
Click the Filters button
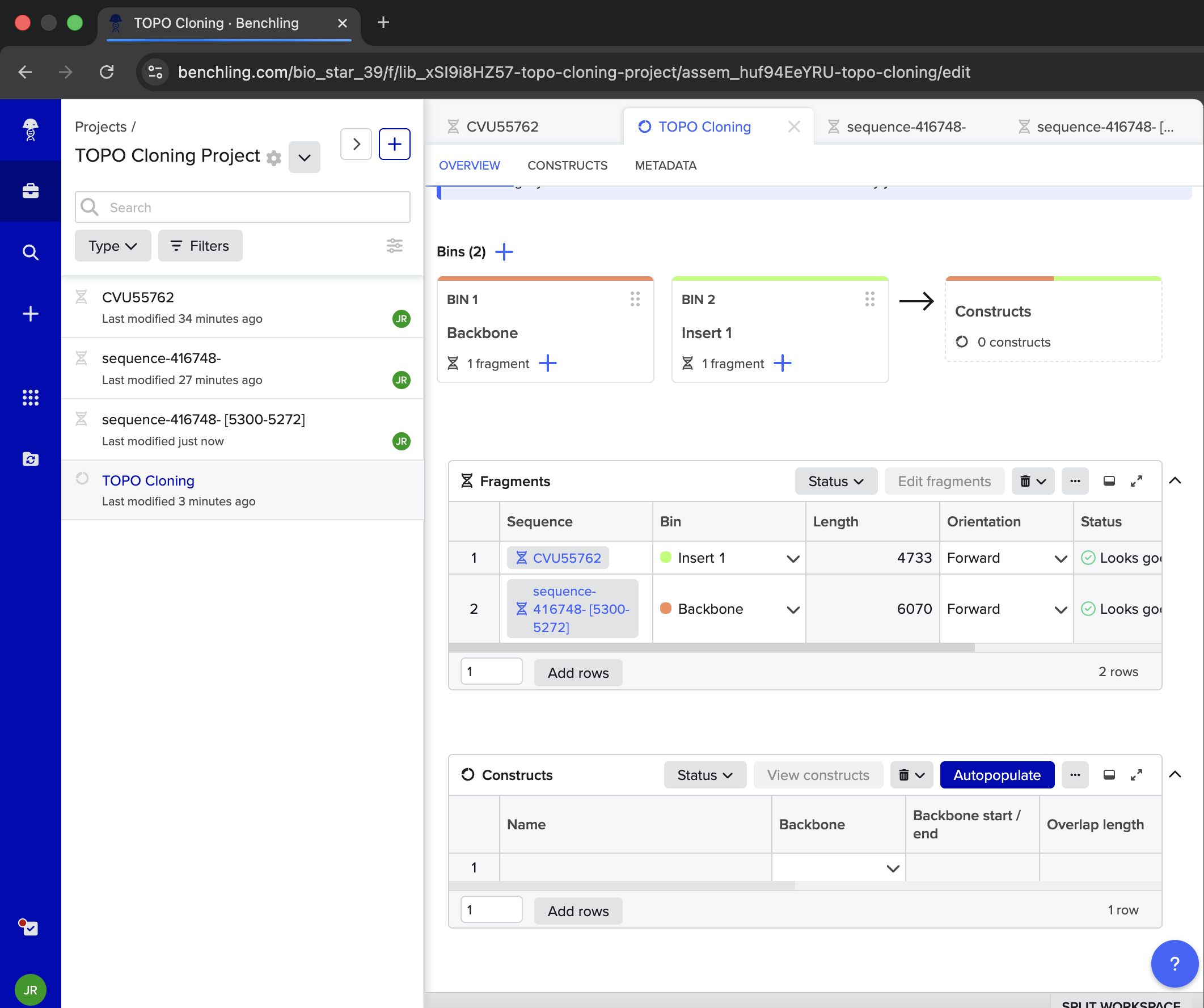pos(200,246)
